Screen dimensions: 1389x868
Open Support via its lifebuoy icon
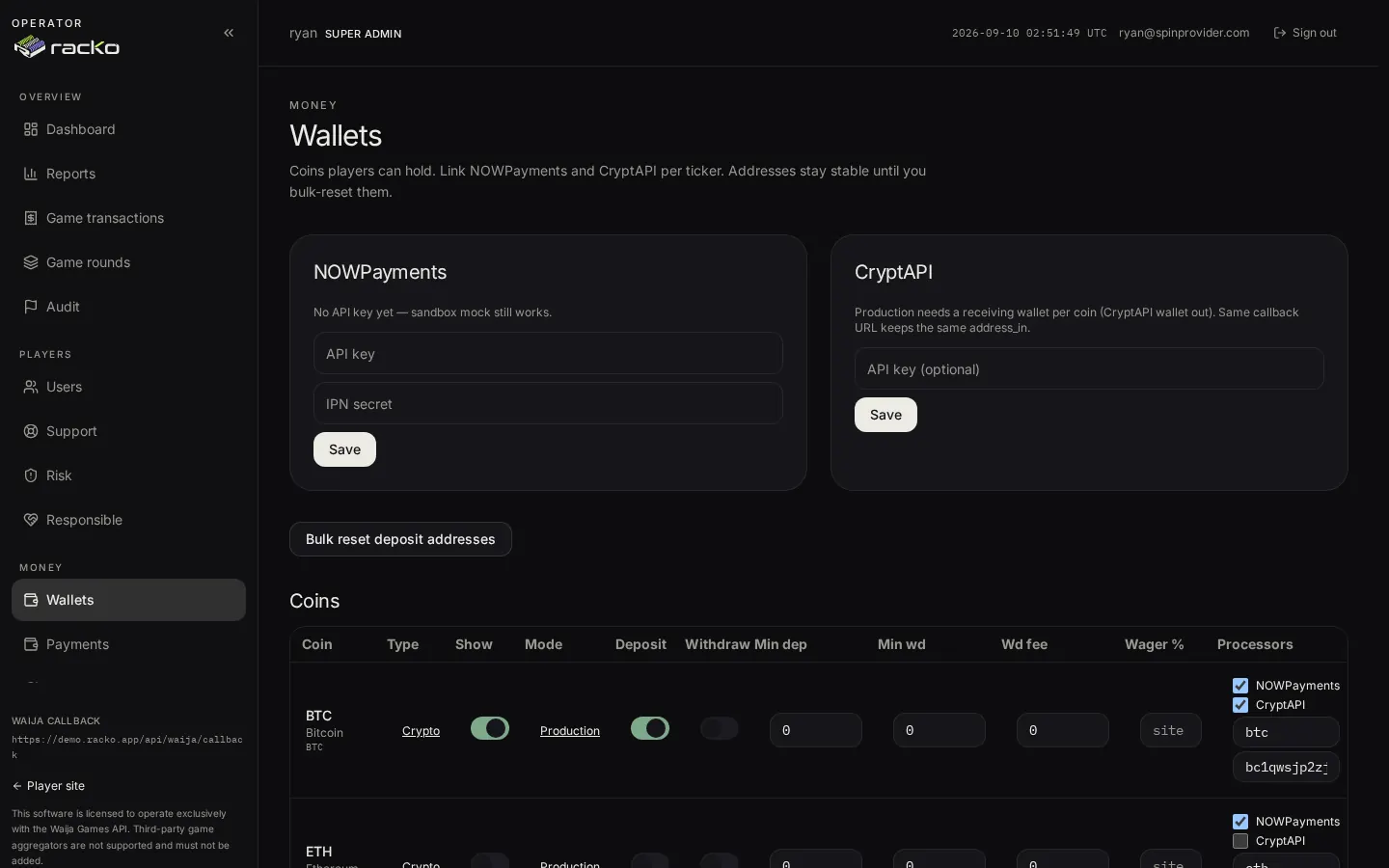point(31,431)
